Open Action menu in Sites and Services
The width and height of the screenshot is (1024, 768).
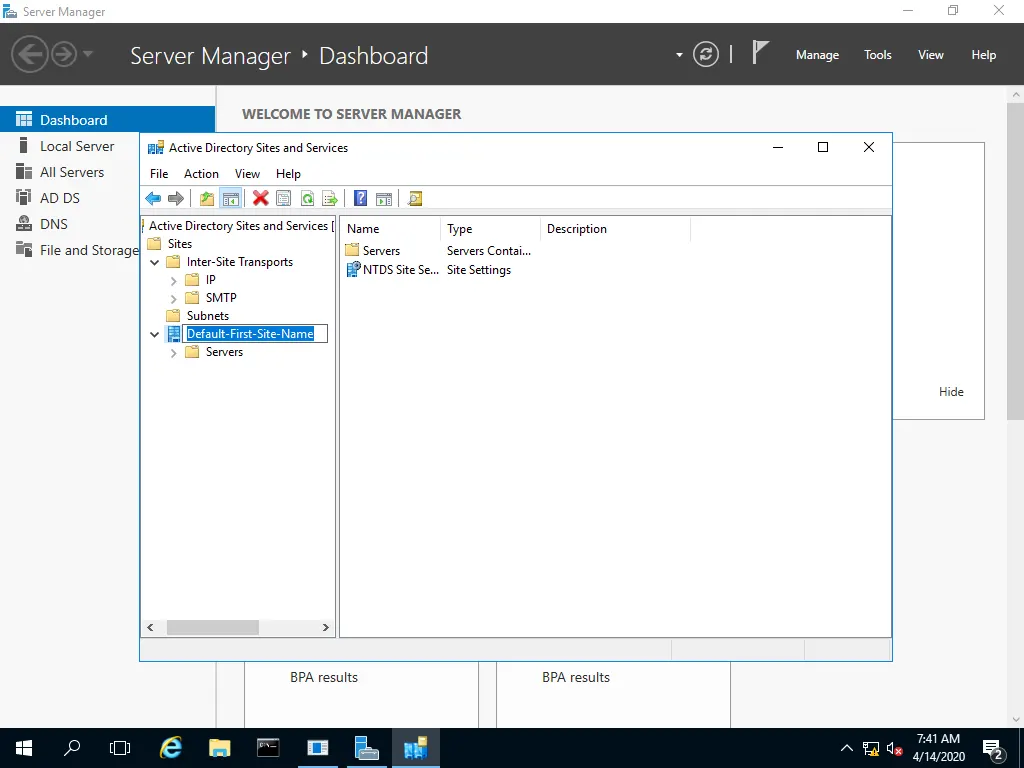click(x=201, y=174)
